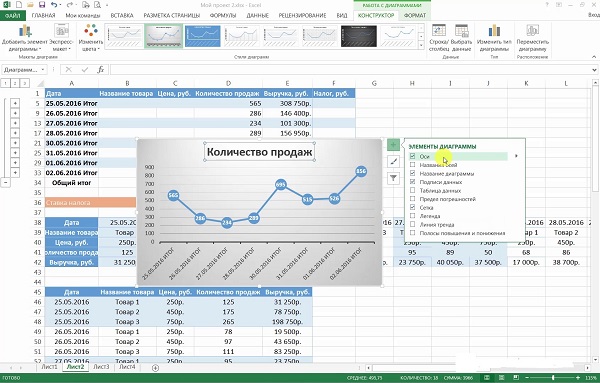Show outline level 3 button
Viewport: 600px width, 383px height.
(x=24, y=83)
